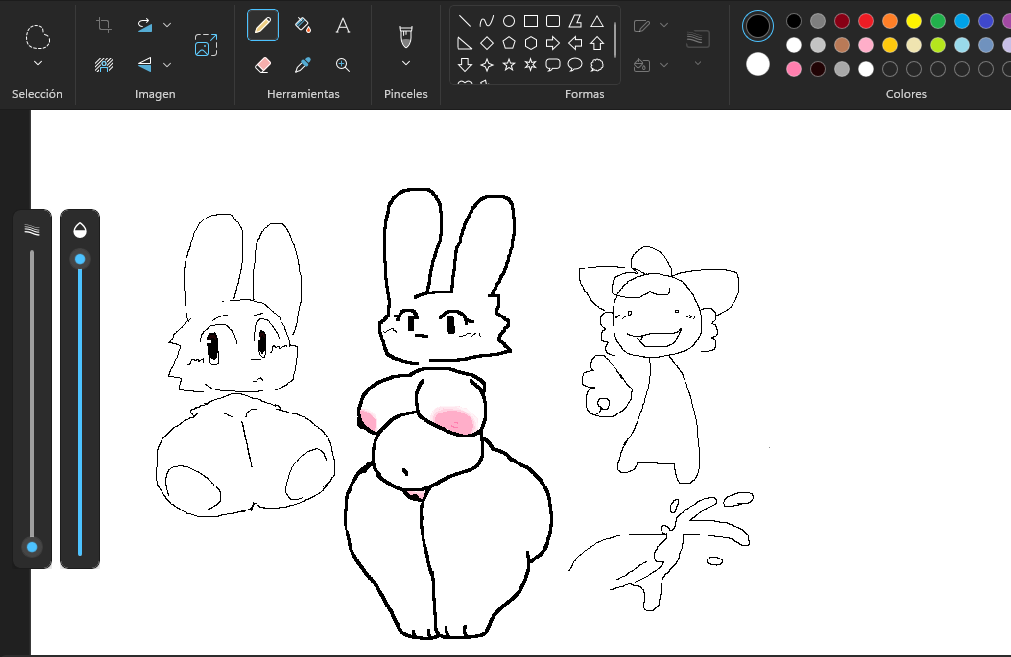Pick the Five-point star shape
Image resolution: width=1011 pixels, height=657 pixels.
[x=509, y=64]
